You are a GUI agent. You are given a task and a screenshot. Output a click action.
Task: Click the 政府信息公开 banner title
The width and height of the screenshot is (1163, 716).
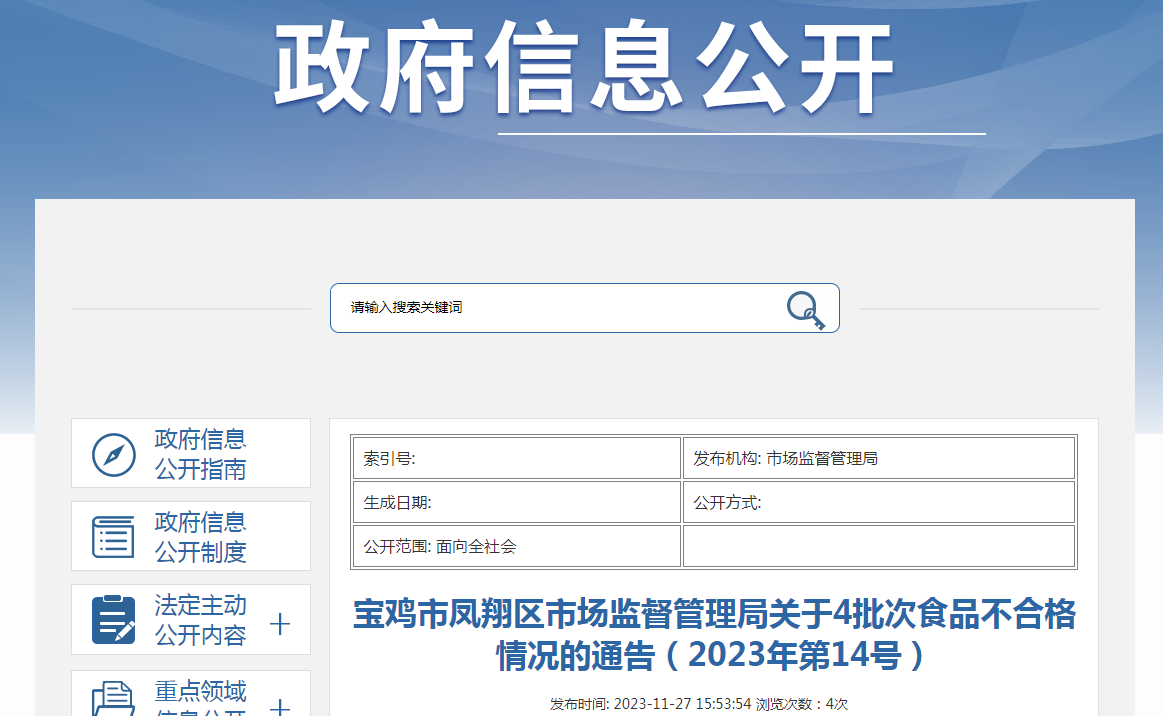(583, 70)
